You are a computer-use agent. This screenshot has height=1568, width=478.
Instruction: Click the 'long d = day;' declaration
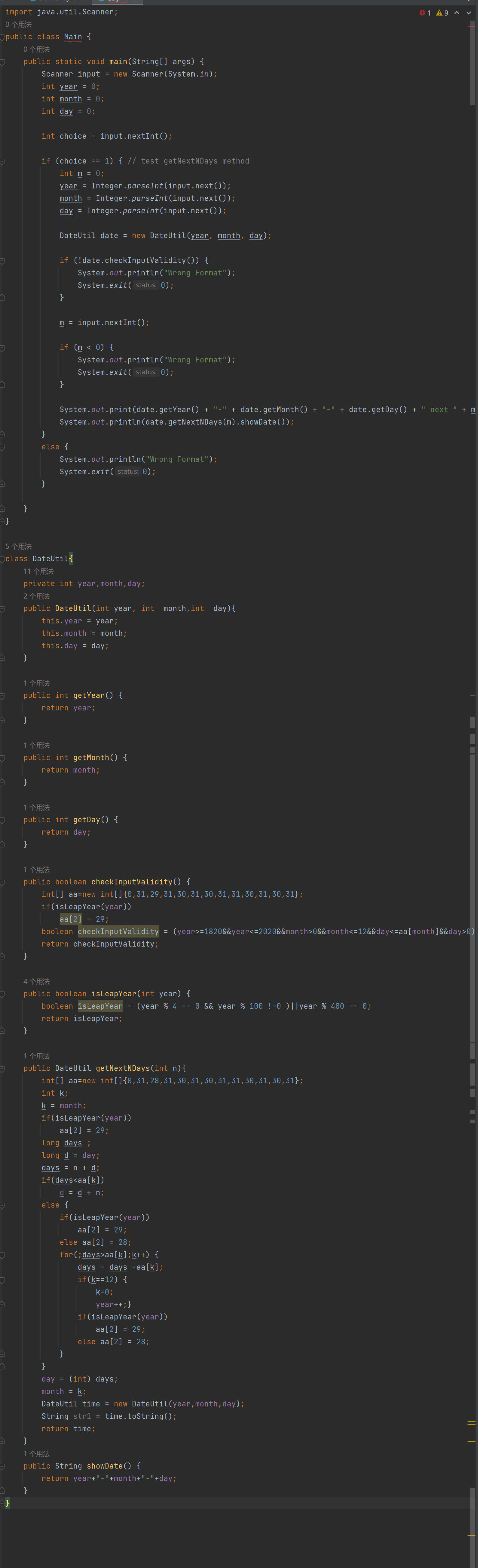(71, 1155)
